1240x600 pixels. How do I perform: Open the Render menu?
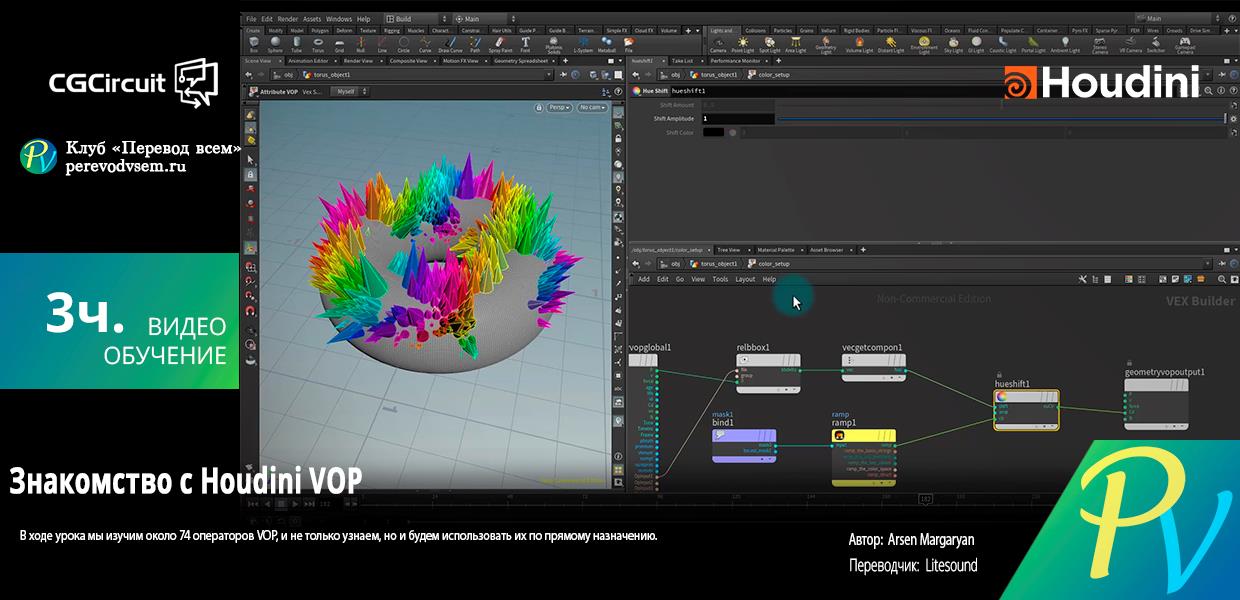click(x=287, y=19)
